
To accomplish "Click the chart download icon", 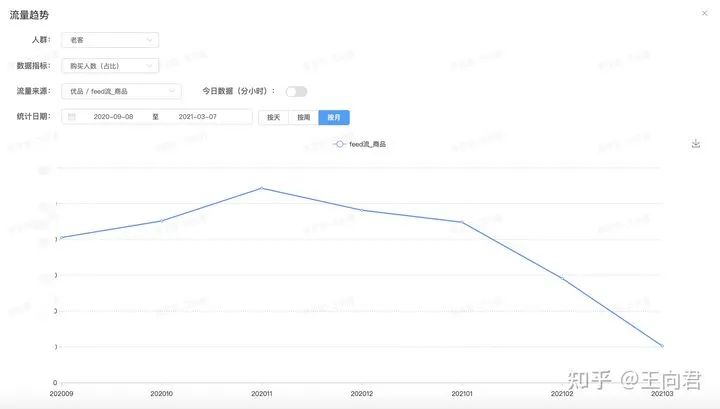I will (695, 144).
